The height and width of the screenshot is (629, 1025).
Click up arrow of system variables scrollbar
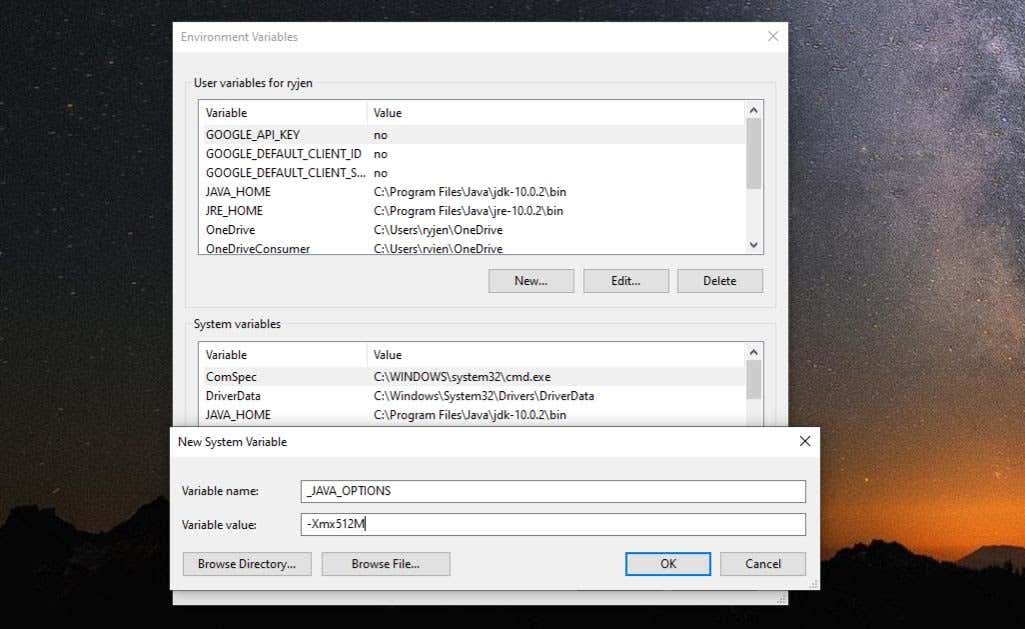point(754,352)
